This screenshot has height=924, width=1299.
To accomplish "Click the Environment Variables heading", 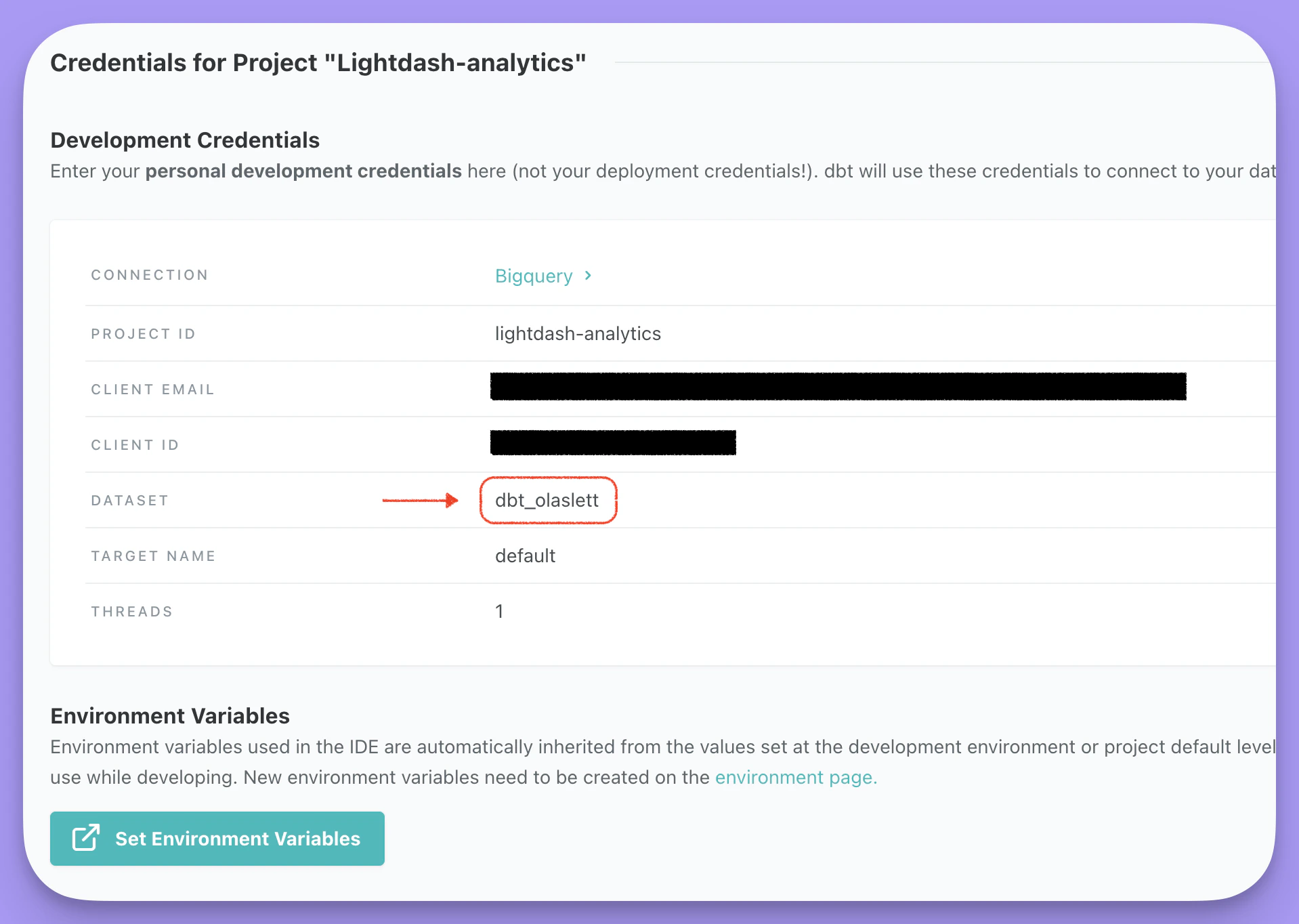I will point(170,716).
